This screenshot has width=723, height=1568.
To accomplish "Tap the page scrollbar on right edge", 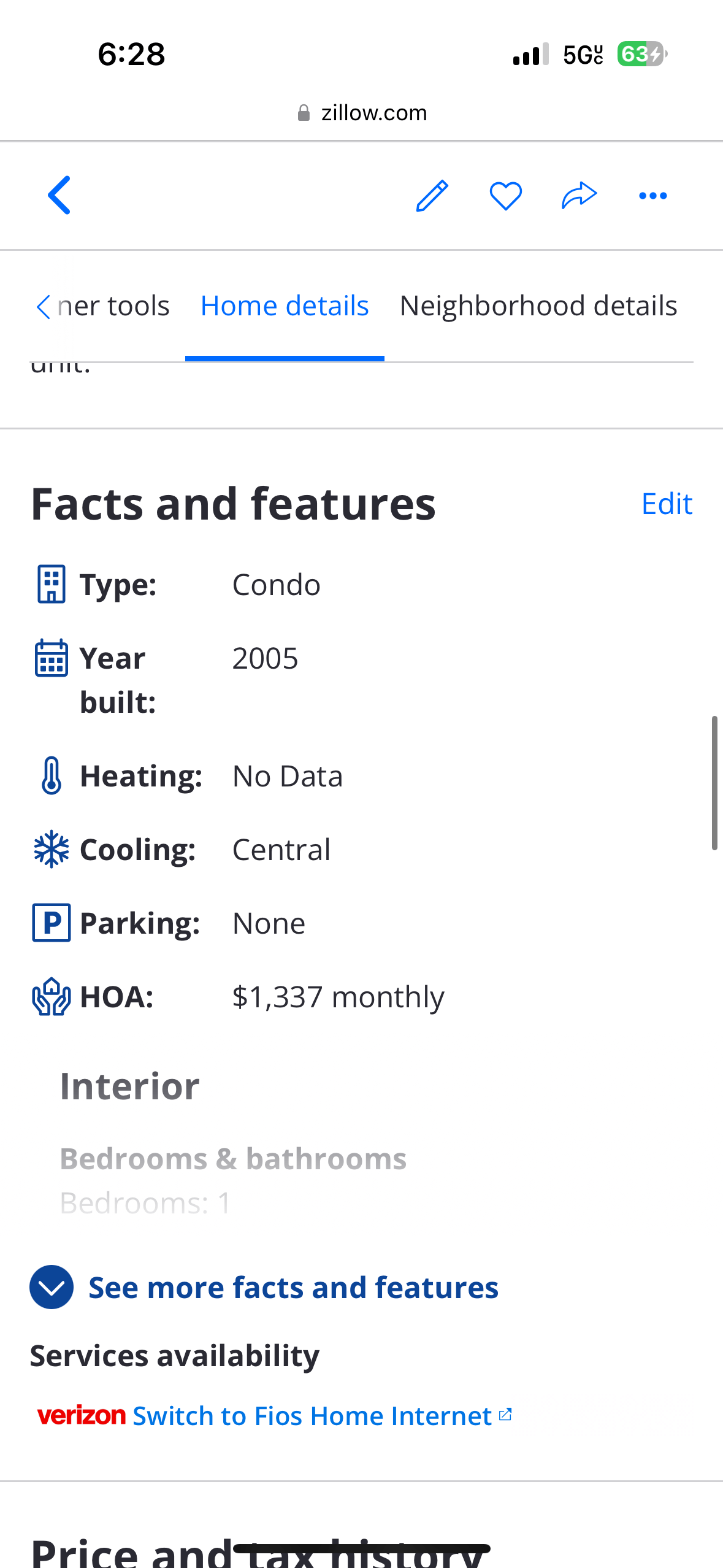I will 714,783.
